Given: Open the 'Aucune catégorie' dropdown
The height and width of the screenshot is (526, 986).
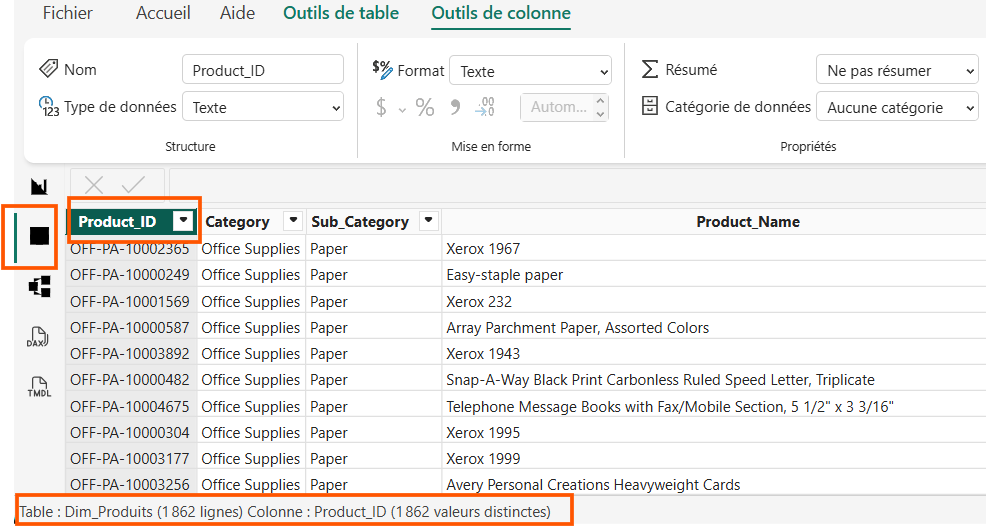Looking at the screenshot, I should pos(897,107).
